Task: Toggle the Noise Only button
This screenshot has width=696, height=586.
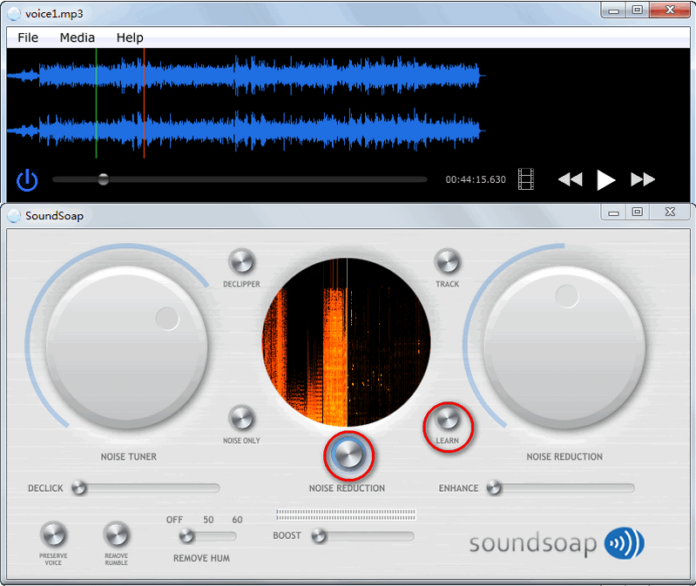Action: 242,418
